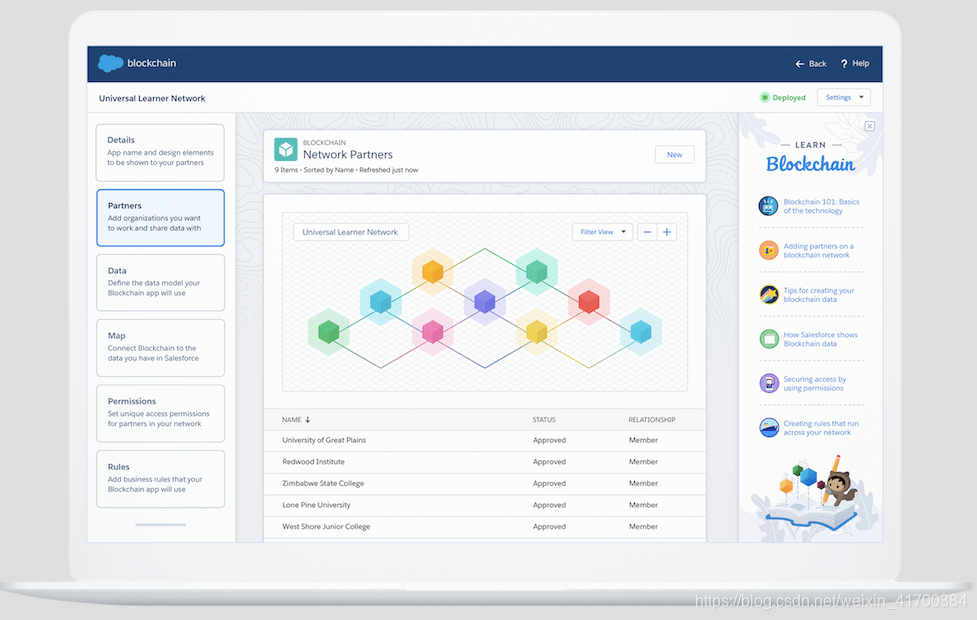This screenshot has height=620, width=977.
Task: Open the Settings dropdown
Action: [x=844, y=97]
